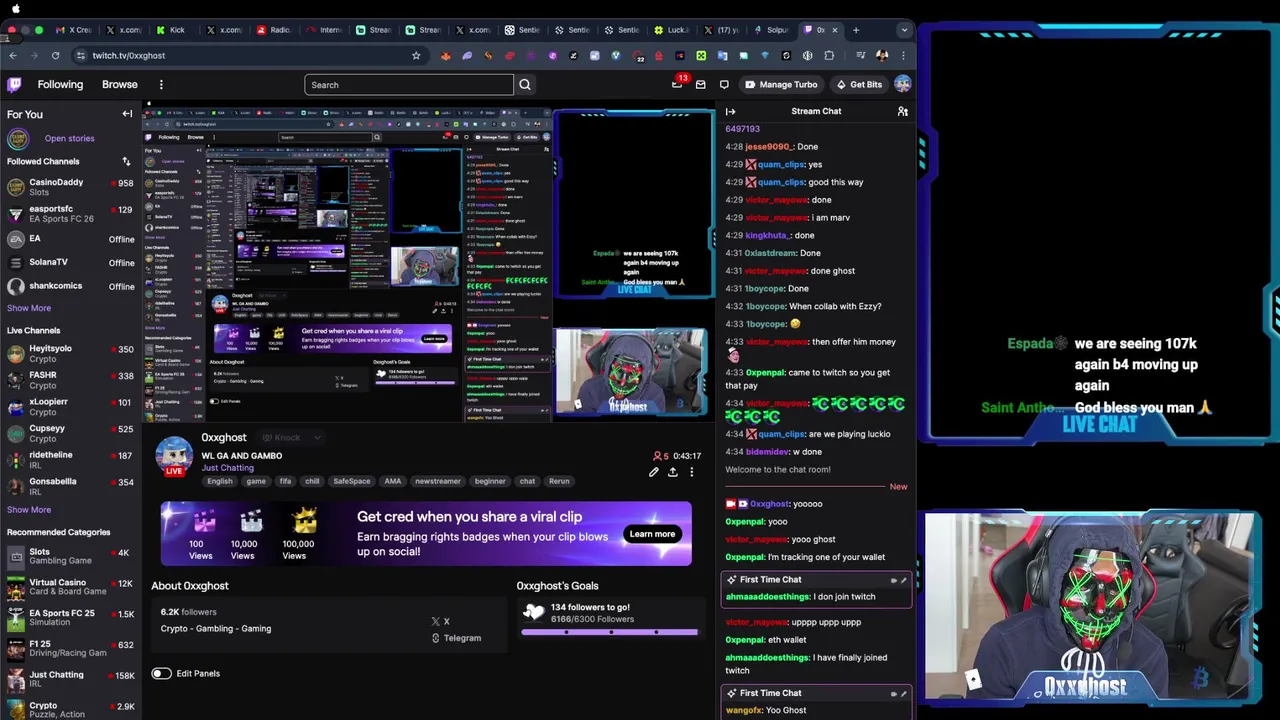Open the Just Chatting category link

click(x=227, y=468)
